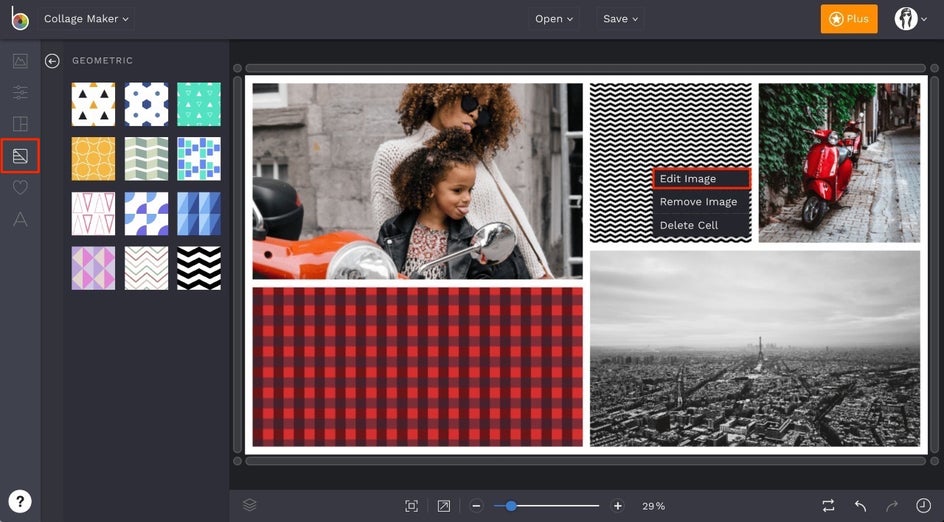Open the Graphics heart sidebar icon
The height and width of the screenshot is (522, 944).
click(20, 187)
